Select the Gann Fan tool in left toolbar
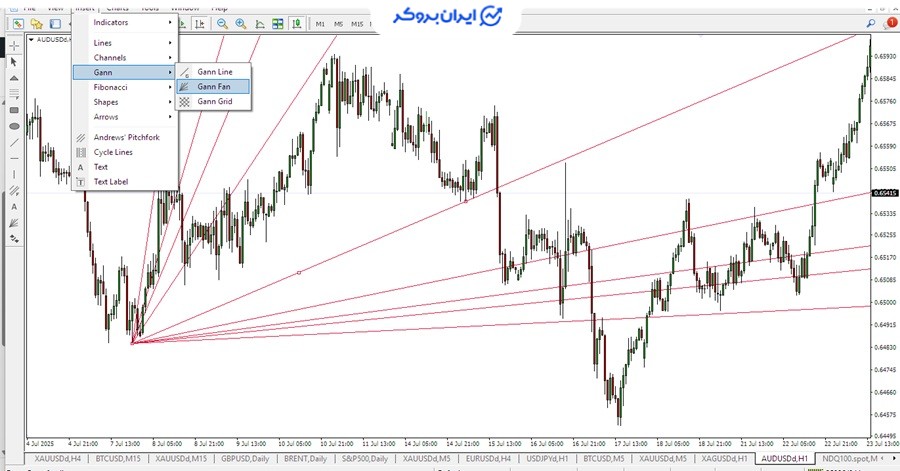This screenshot has width=900, height=471. click(14, 223)
